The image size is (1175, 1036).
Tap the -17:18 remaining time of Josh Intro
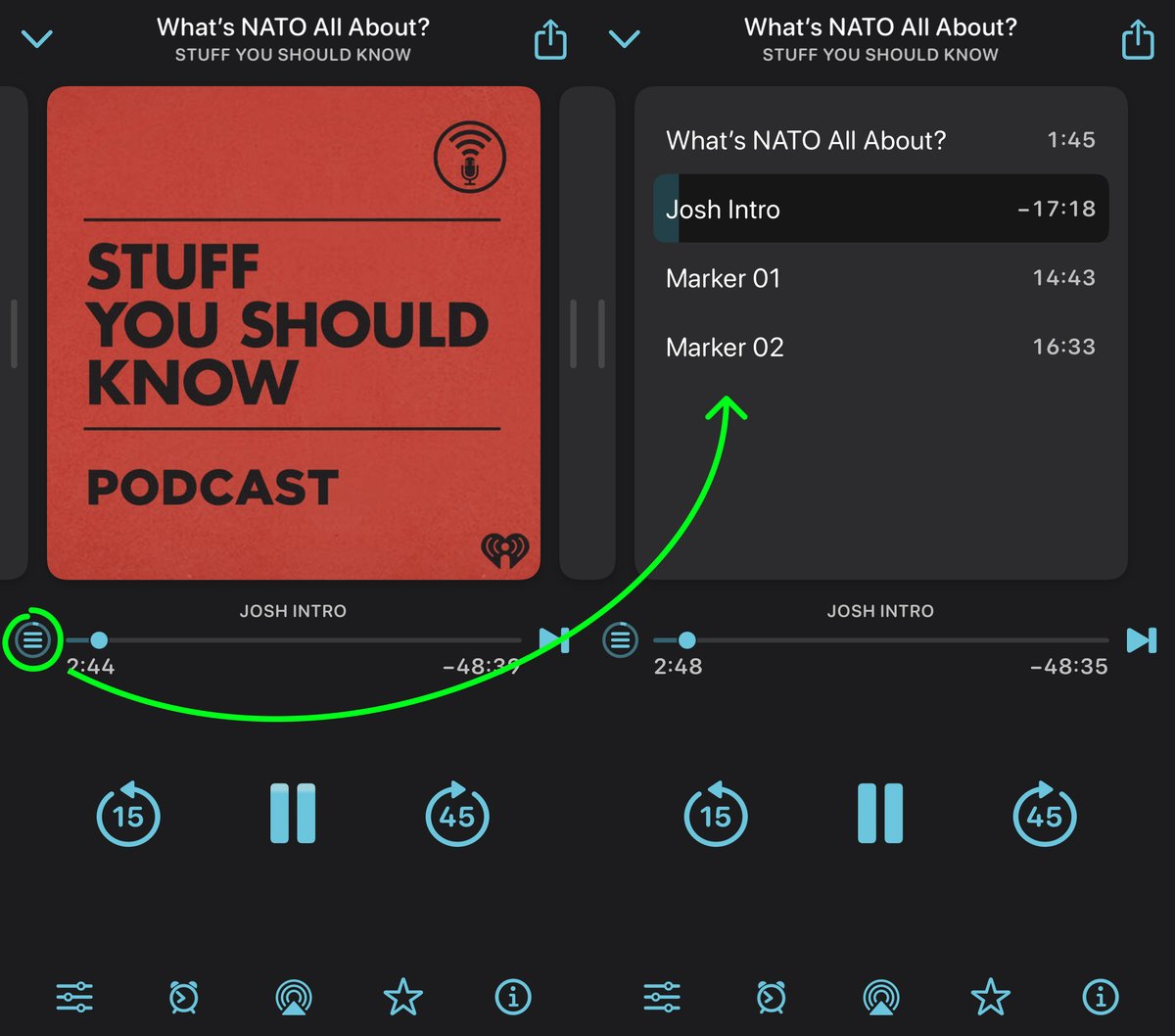[x=1057, y=209]
